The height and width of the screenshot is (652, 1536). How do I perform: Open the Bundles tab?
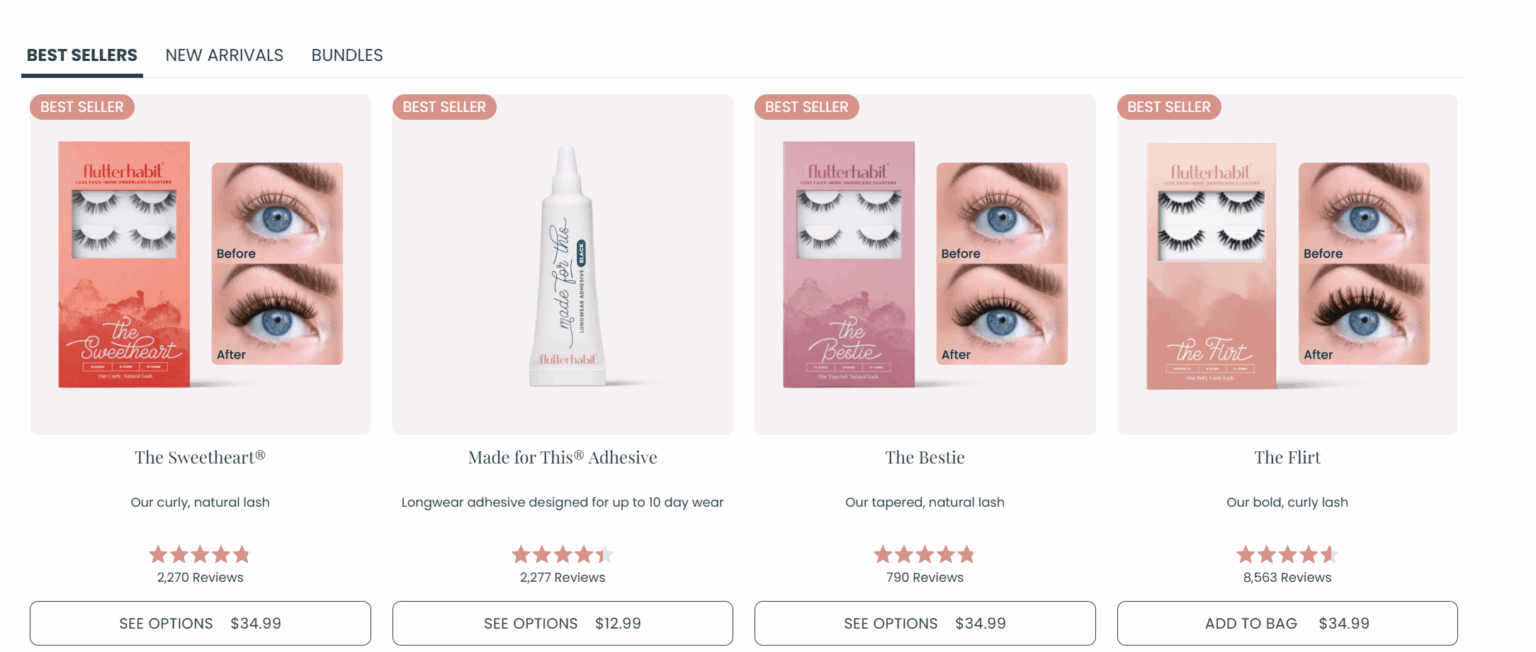347,55
